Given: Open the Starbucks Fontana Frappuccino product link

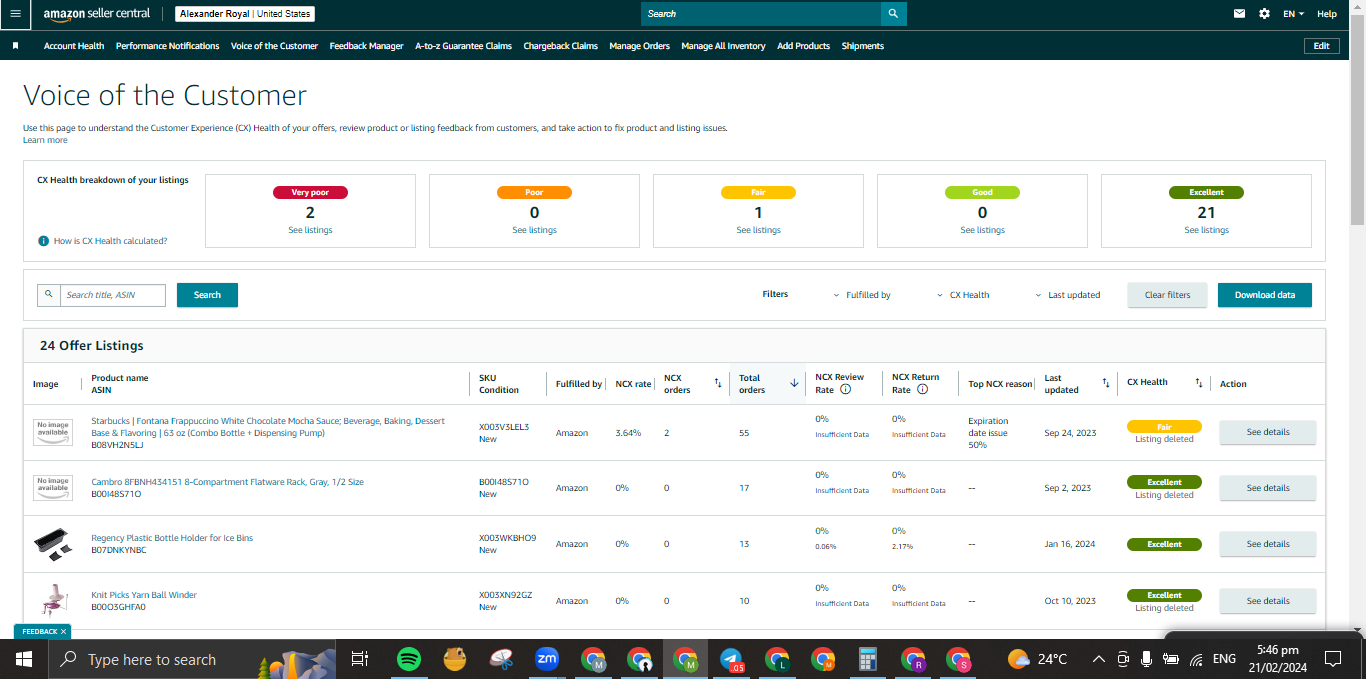Looking at the screenshot, I should pos(268,427).
